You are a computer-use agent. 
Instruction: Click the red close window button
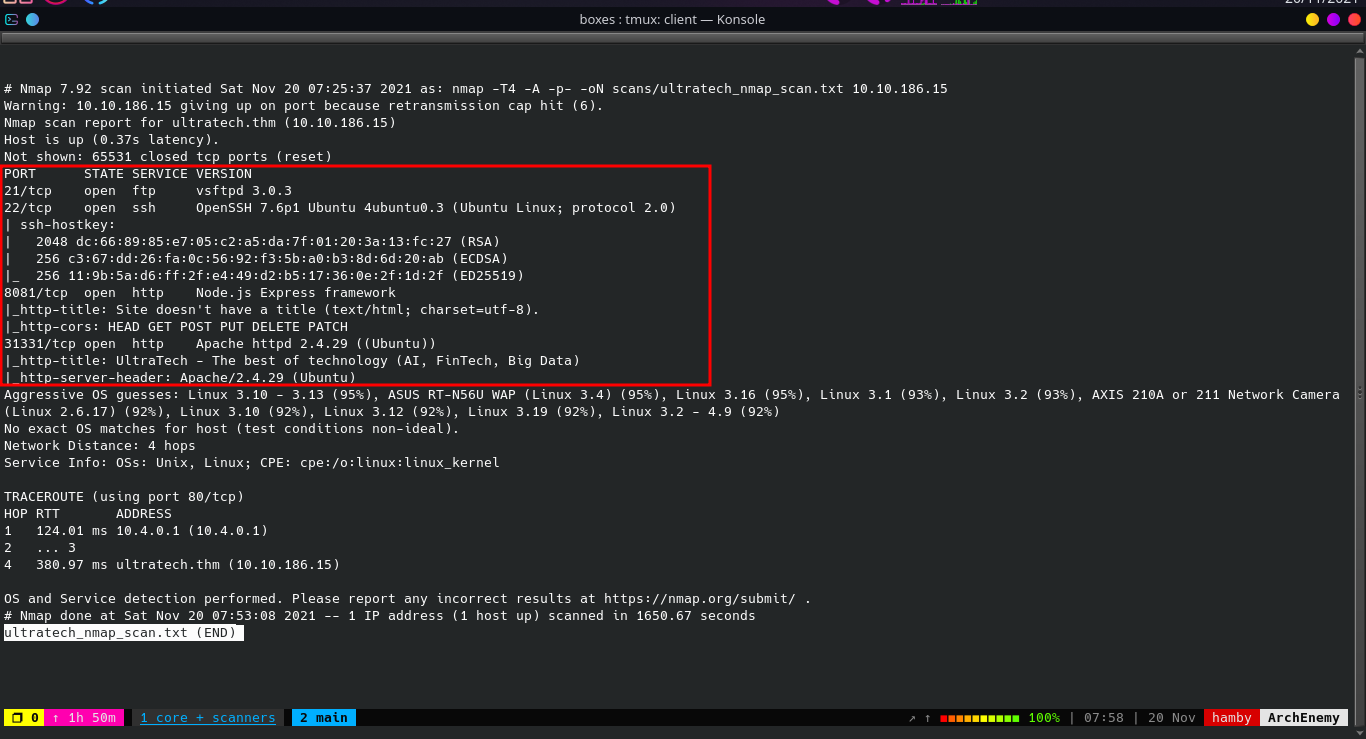(x=1354, y=19)
